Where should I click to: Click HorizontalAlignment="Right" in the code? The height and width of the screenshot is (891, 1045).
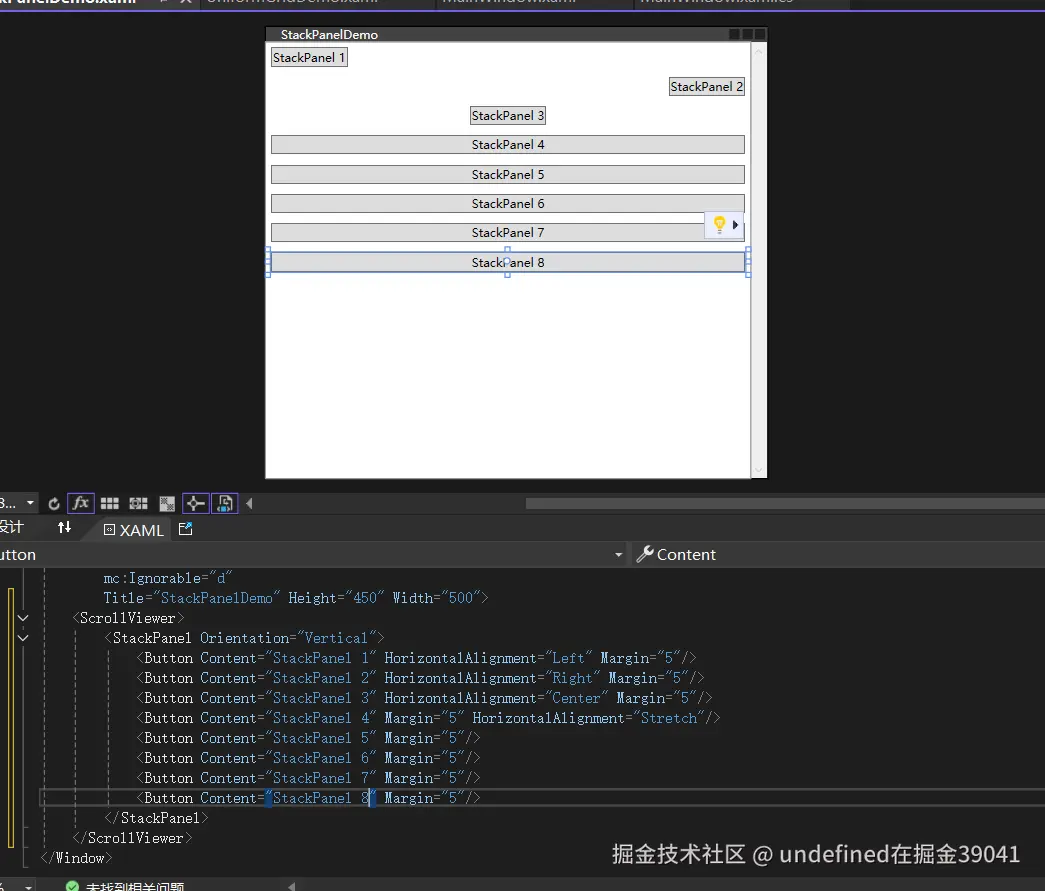pos(493,678)
